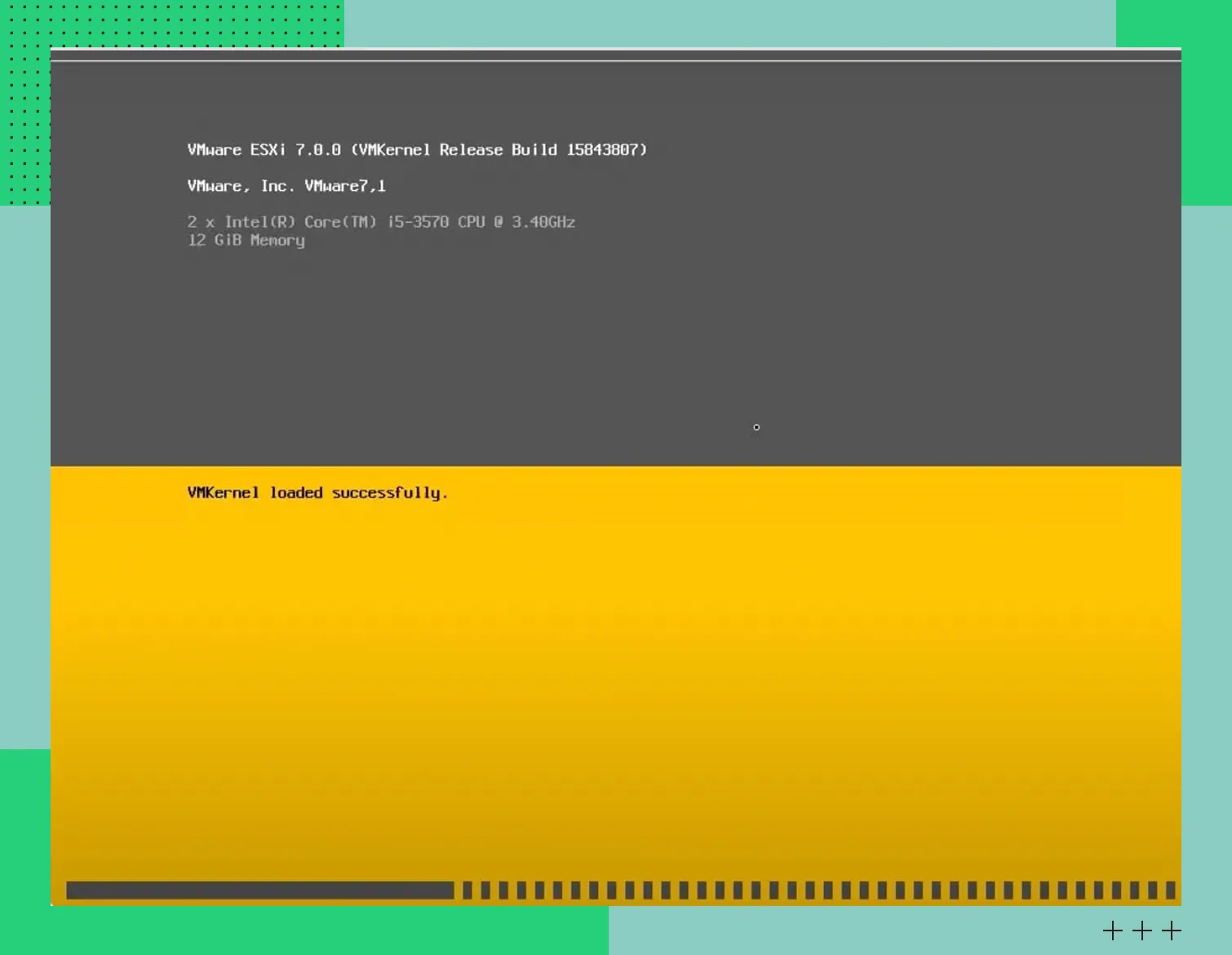Click the small circle cursor in gray panel
This screenshot has height=955, width=1232.
(x=756, y=427)
